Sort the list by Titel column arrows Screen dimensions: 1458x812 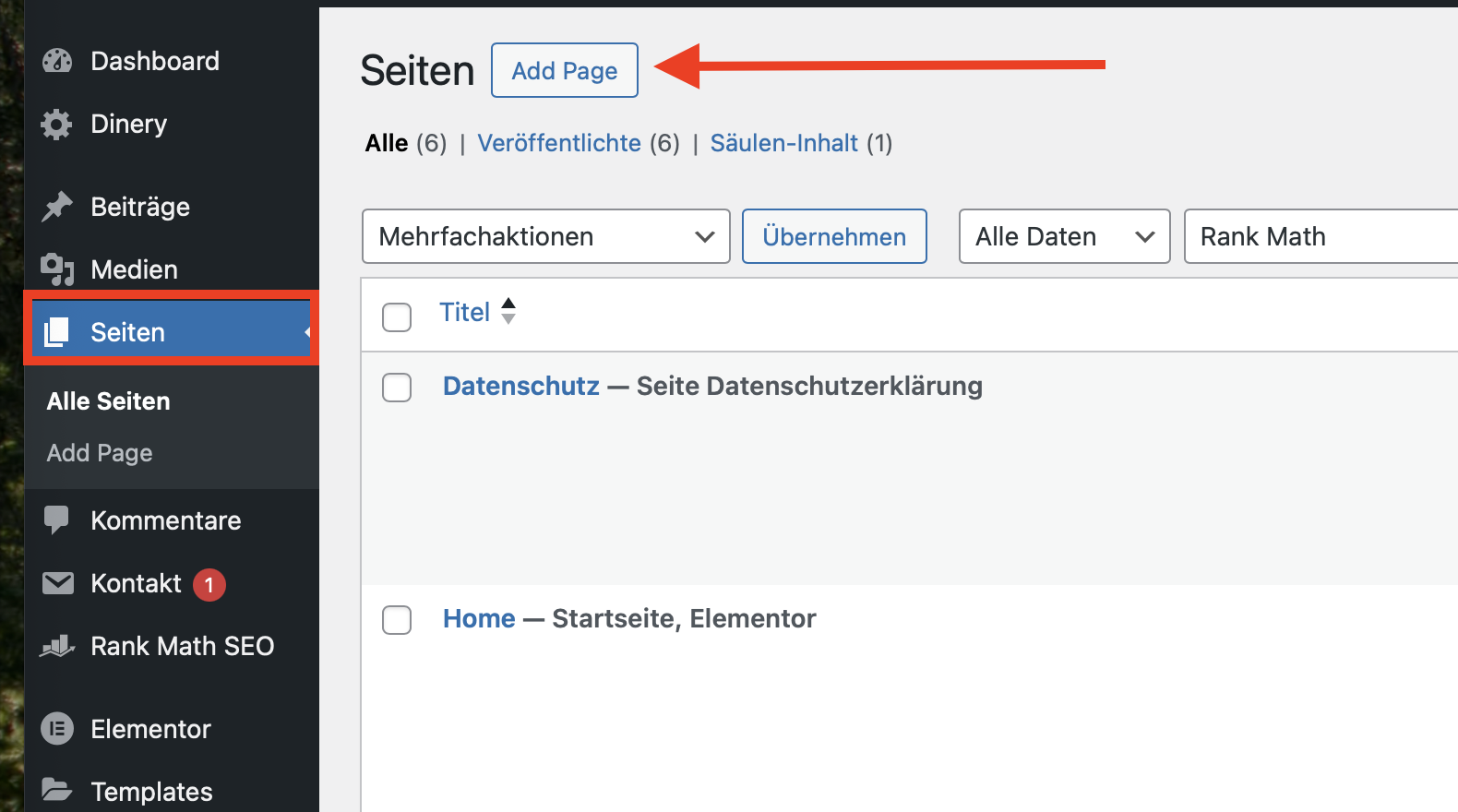click(508, 311)
